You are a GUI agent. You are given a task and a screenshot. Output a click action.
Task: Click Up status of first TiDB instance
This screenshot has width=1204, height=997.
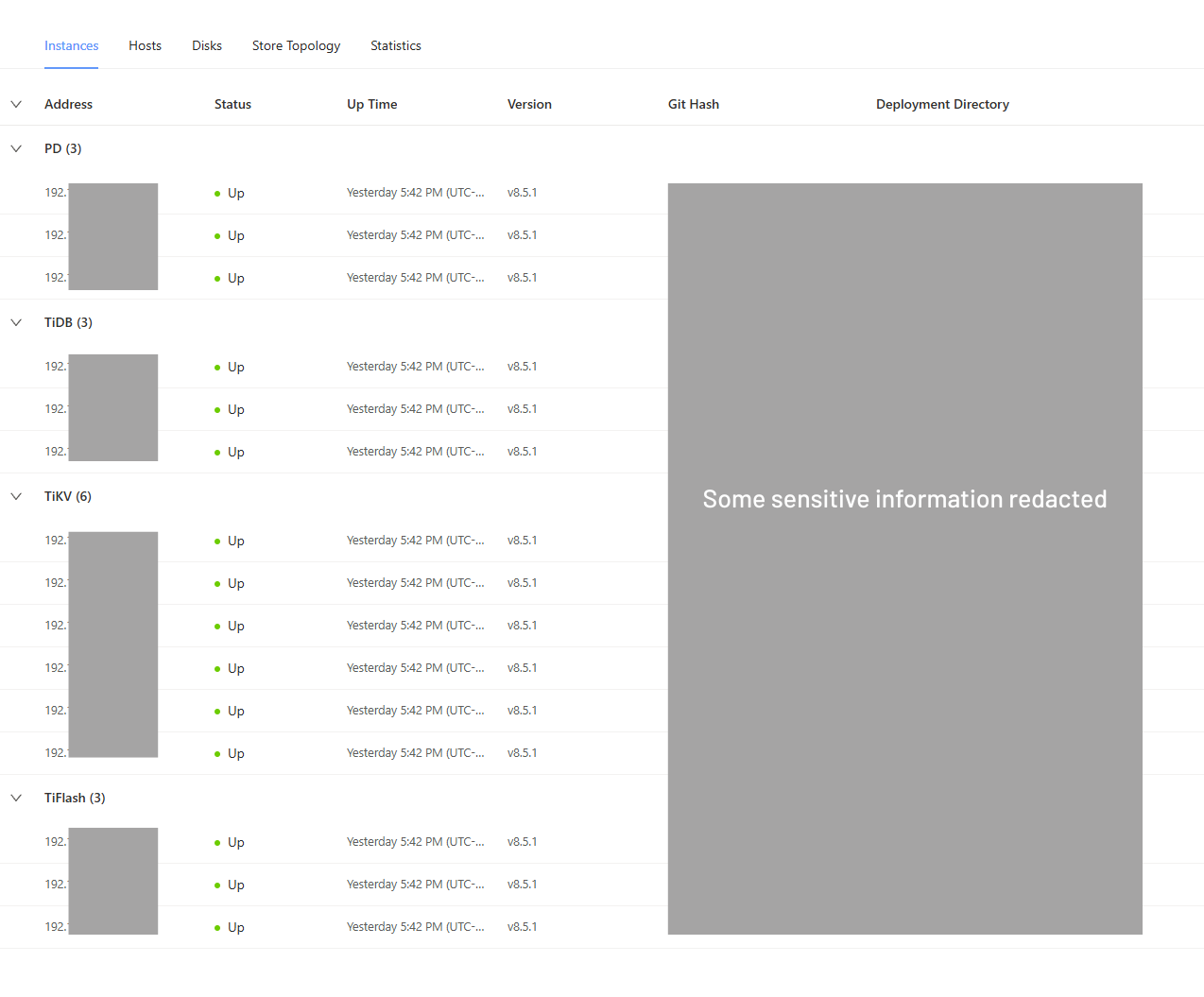[x=236, y=367]
